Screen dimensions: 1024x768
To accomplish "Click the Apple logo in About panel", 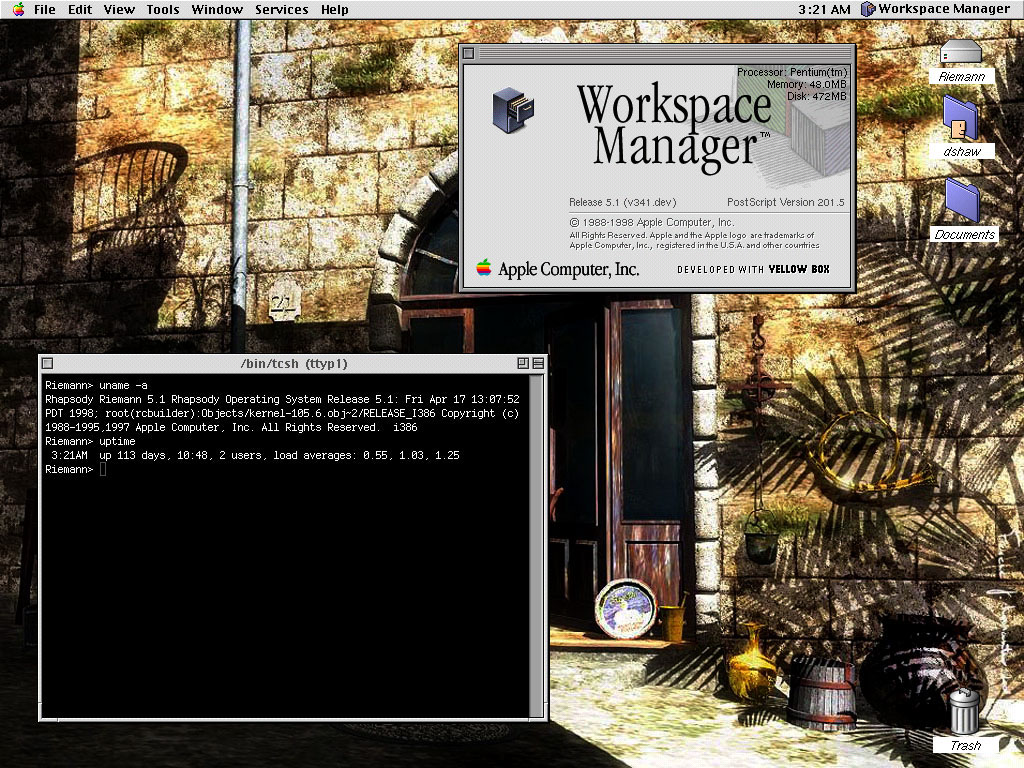I will pyautogui.click(x=483, y=268).
